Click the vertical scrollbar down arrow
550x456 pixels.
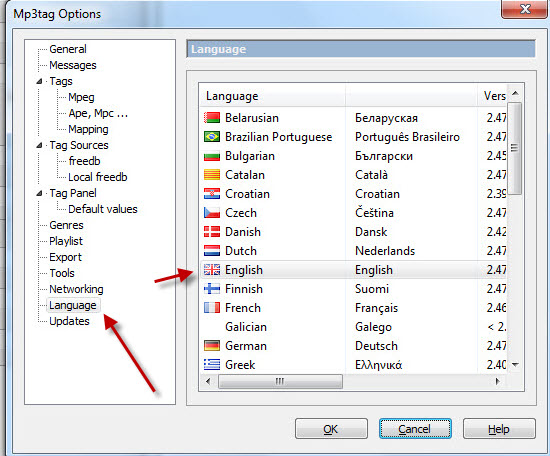pyautogui.click(x=515, y=365)
